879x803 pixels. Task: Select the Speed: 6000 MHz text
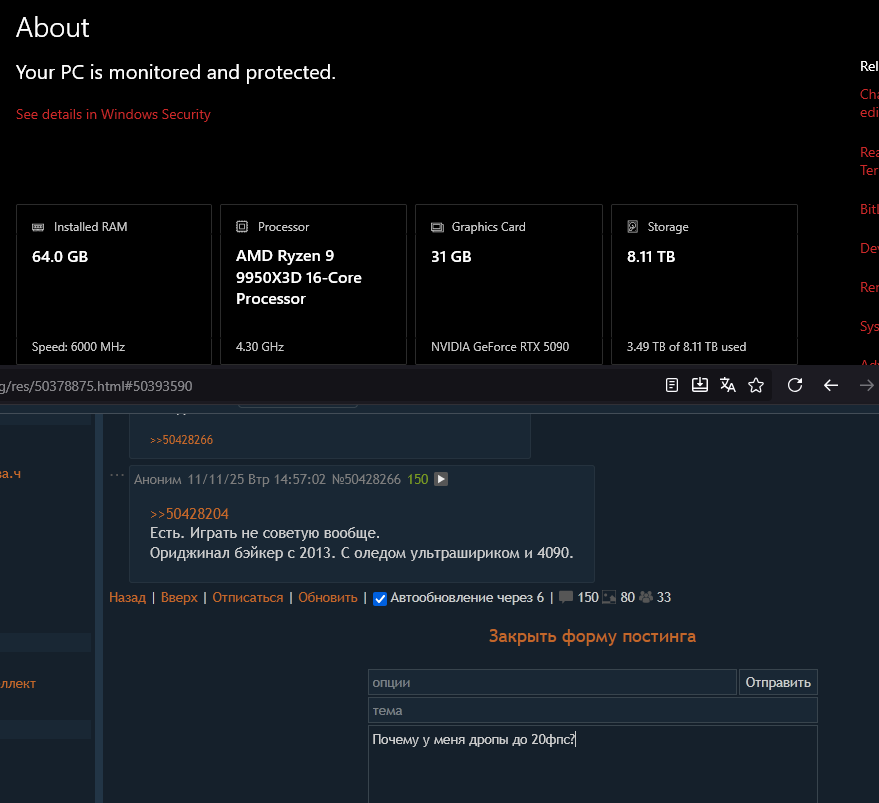coord(78,347)
